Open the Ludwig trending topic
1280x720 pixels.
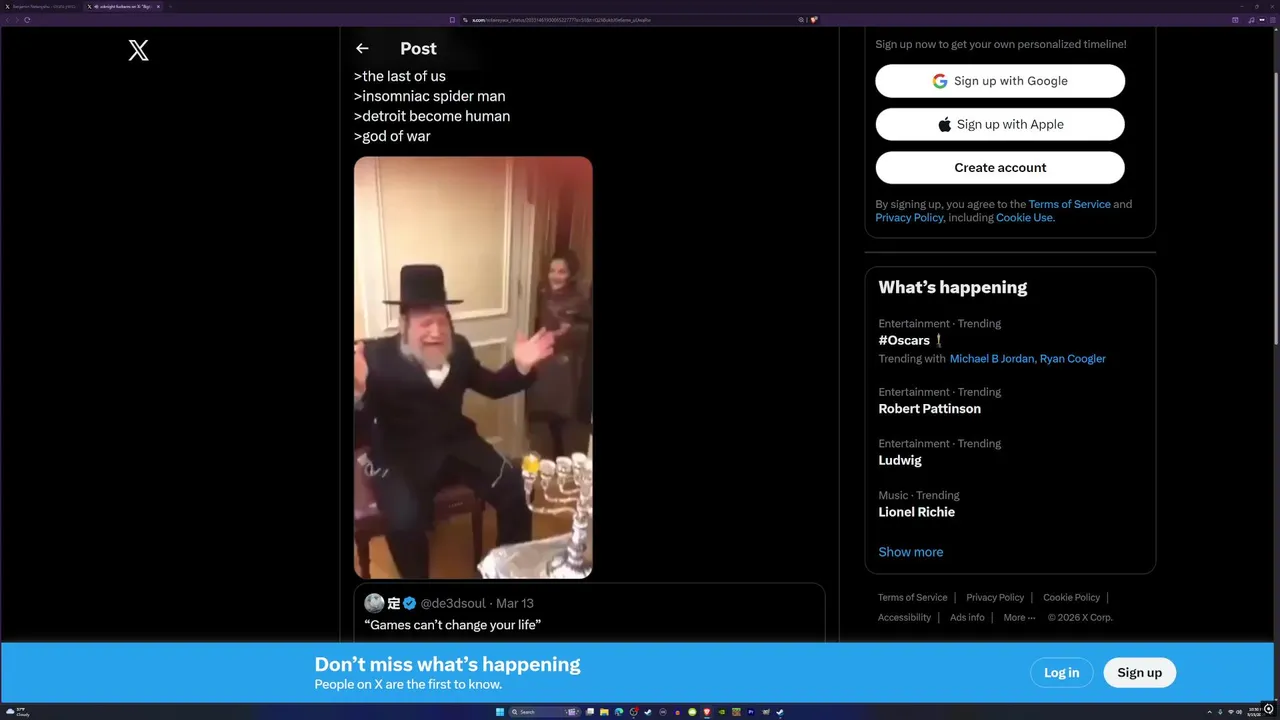coord(900,460)
